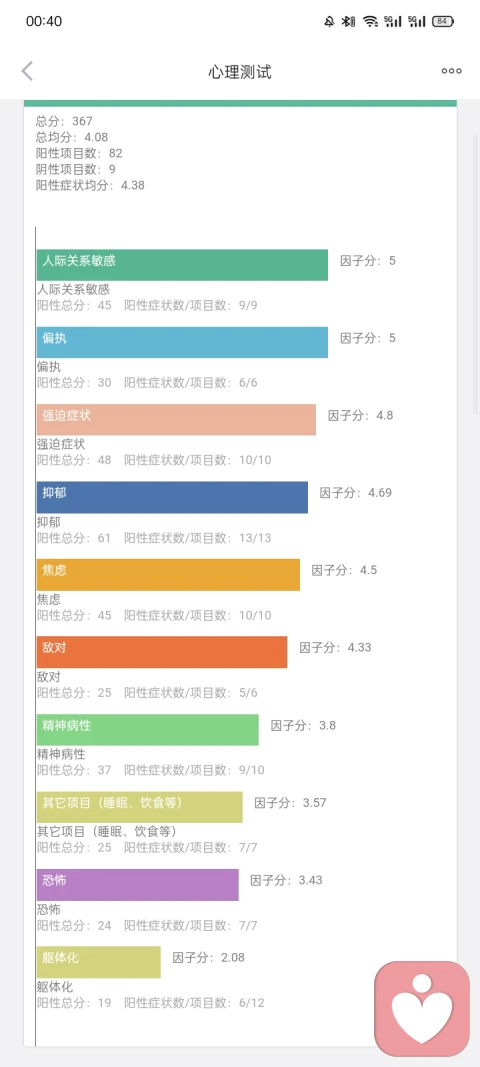Select the light blue 偏执 bar
This screenshot has height=1067, width=480.
pyautogui.click(x=182, y=342)
